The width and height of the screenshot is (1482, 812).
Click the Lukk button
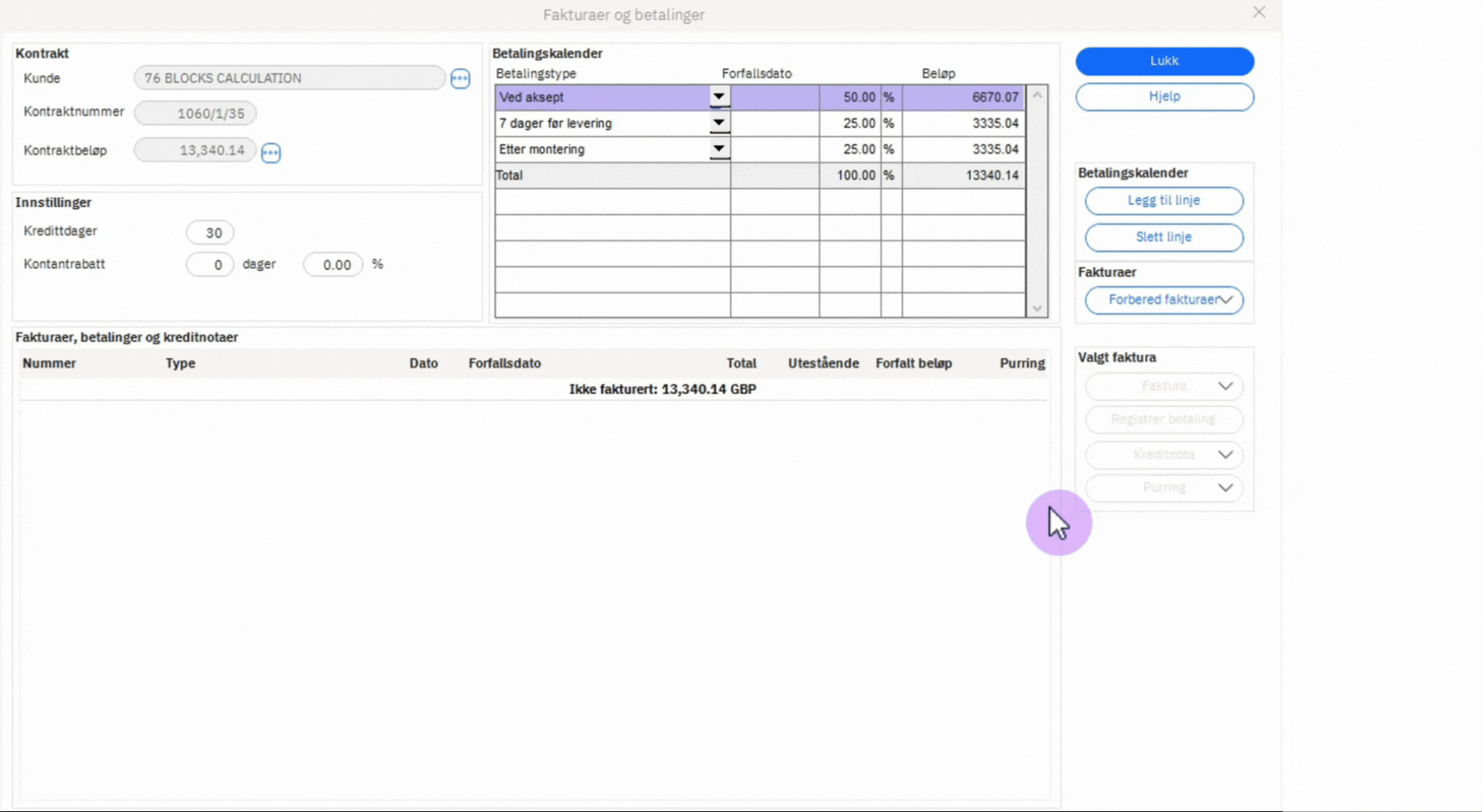pos(1164,61)
